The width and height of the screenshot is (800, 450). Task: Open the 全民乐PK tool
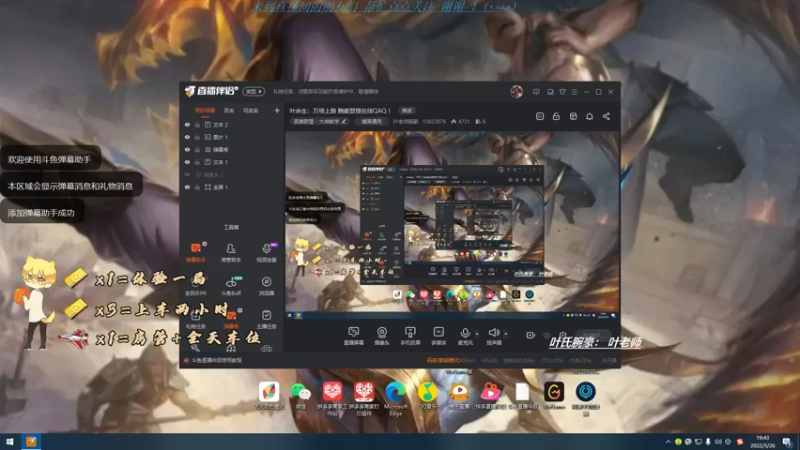click(x=195, y=286)
